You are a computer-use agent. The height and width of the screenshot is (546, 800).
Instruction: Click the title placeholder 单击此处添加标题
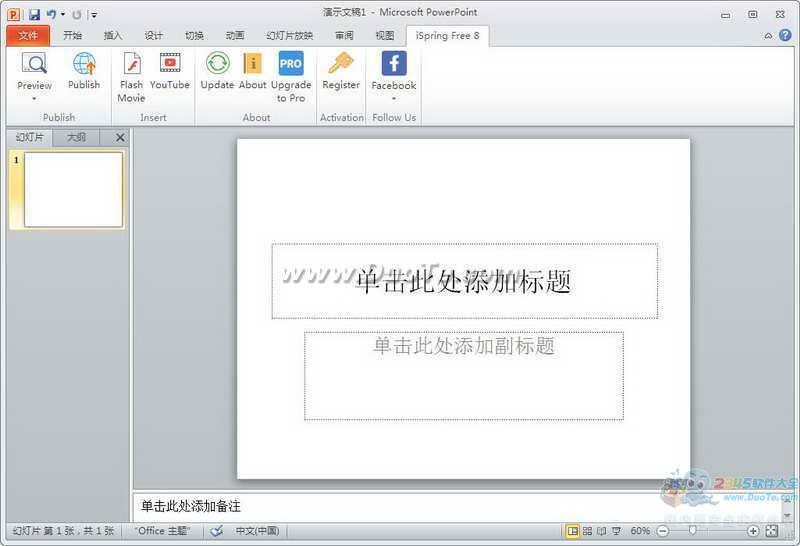tap(464, 281)
